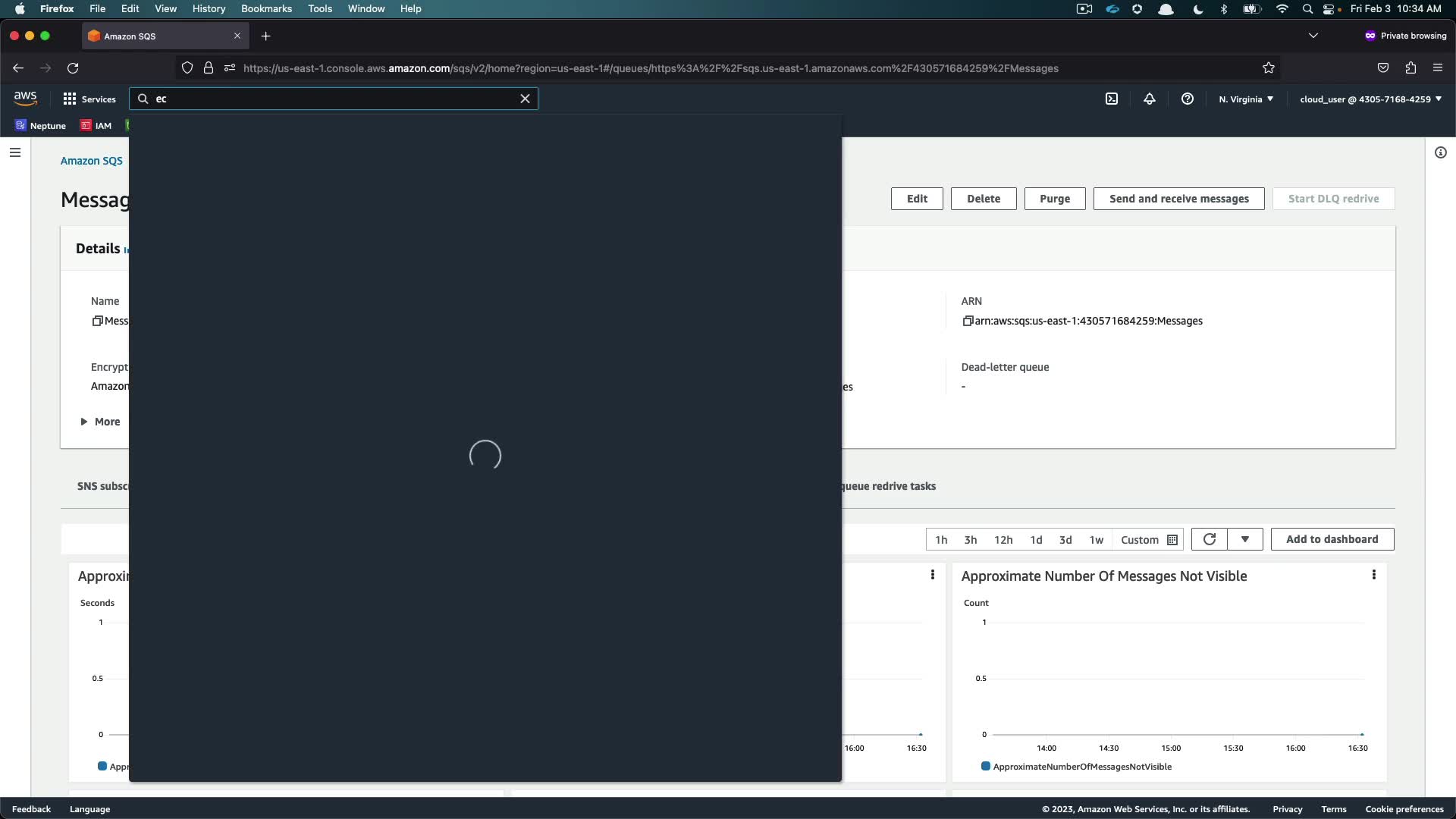
Task: Toggle the left navigation hamburger menu
Action: click(x=14, y=152)
